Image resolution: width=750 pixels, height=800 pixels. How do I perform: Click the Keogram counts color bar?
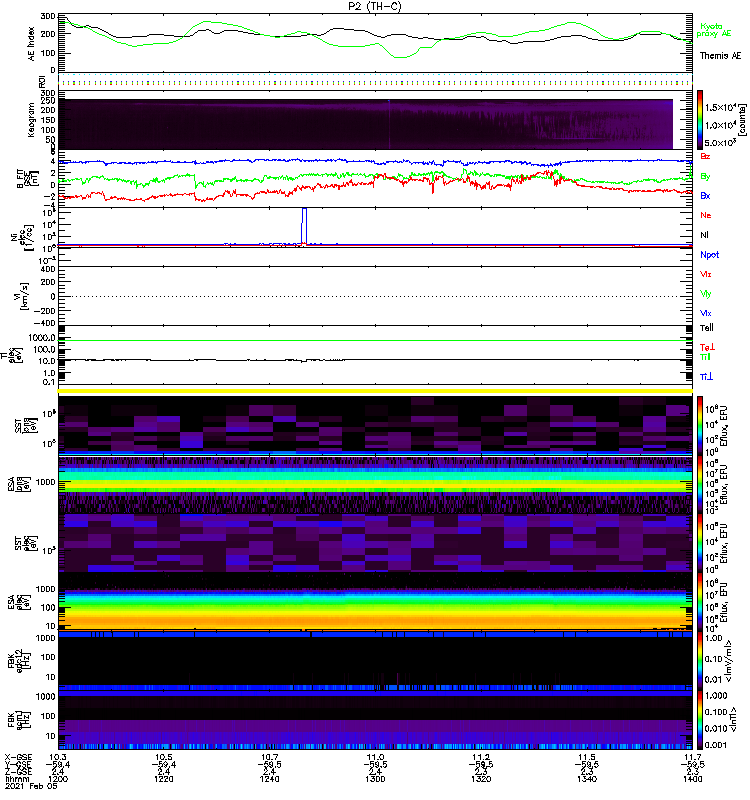[x=700, y=120]
